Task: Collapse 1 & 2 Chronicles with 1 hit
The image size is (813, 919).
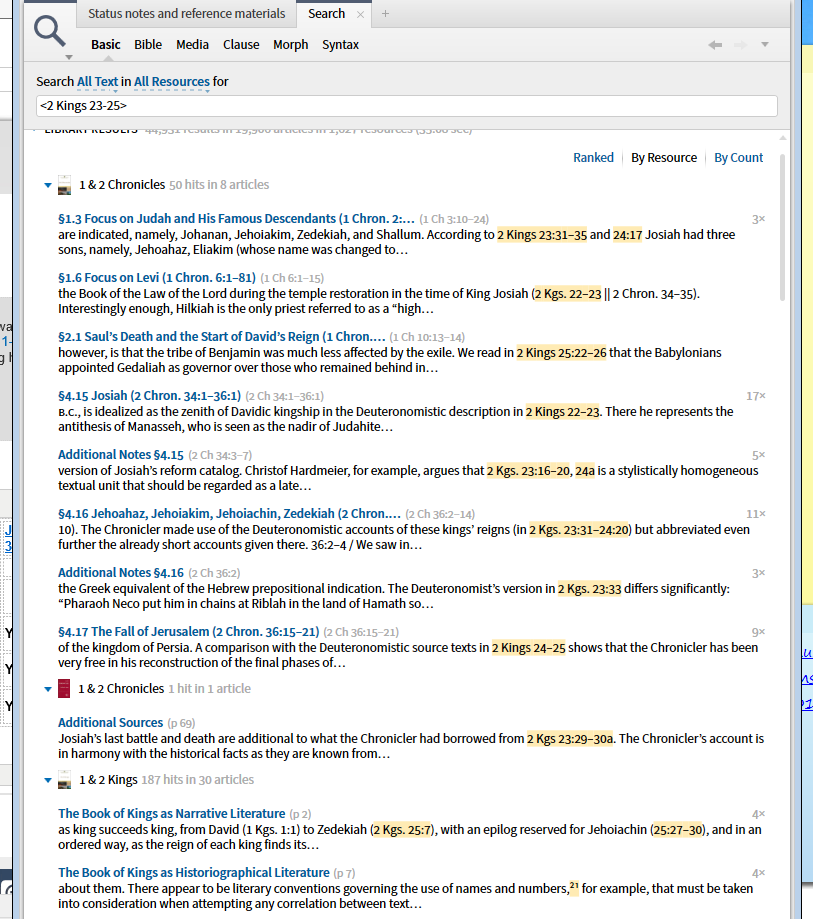Action: coord(48,689)
